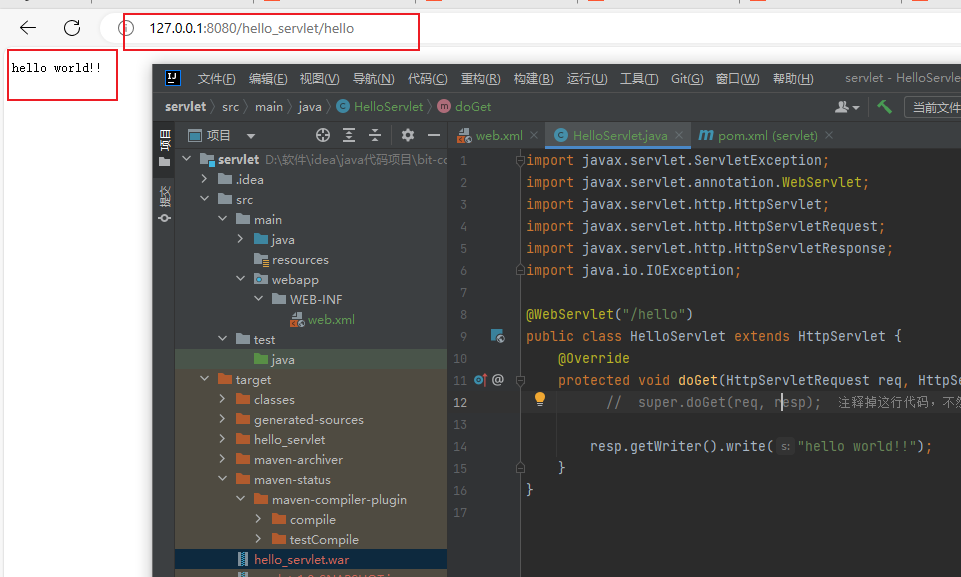Viewport: 961px width, 577px height.
Task: Toggle the 提交 side tool window
Action: pos(164,204)
